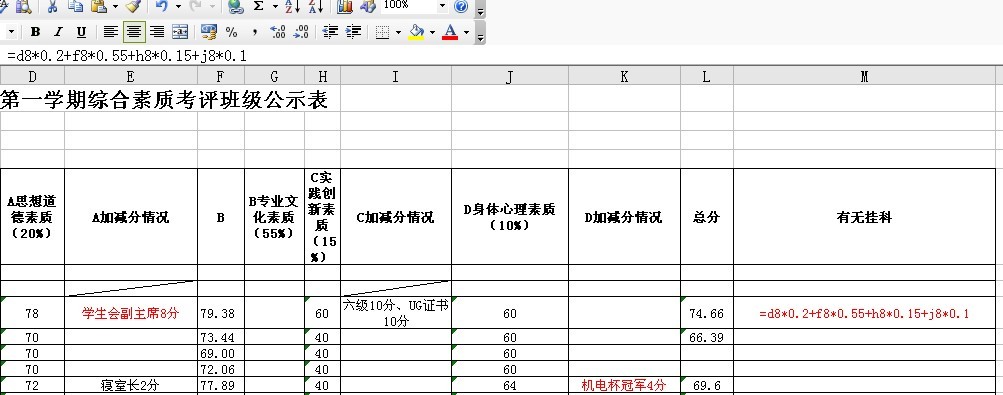Select column F header
The width and height of the screenshot is (1003, 395).
pos(221,77)
